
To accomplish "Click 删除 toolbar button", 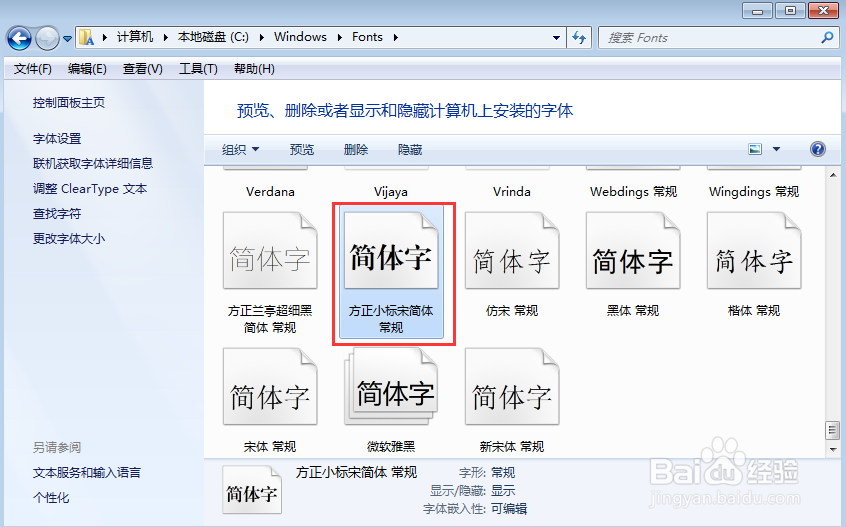I will (x=356, y=149).
